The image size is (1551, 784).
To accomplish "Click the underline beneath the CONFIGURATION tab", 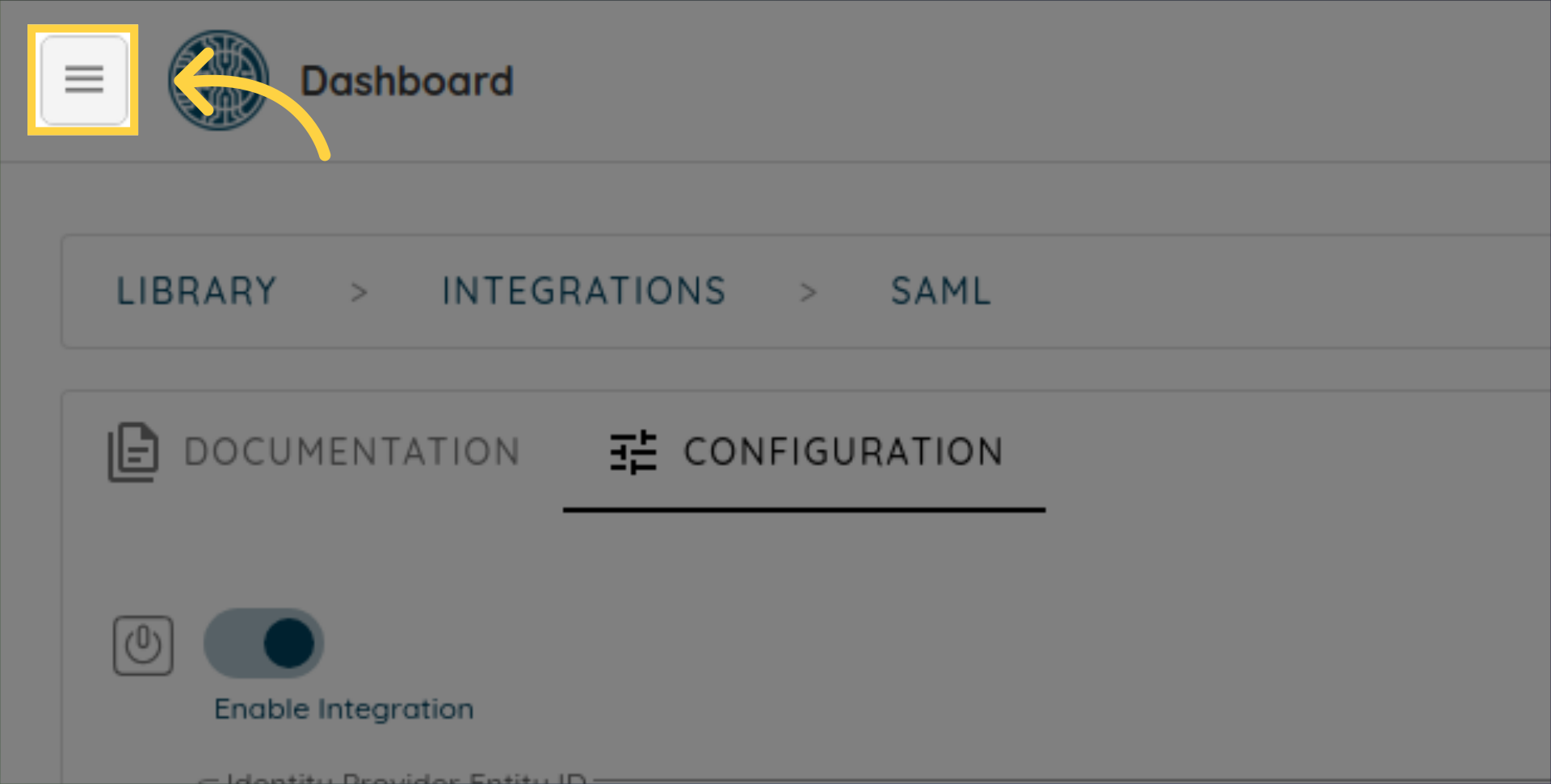I will [804, 510].
